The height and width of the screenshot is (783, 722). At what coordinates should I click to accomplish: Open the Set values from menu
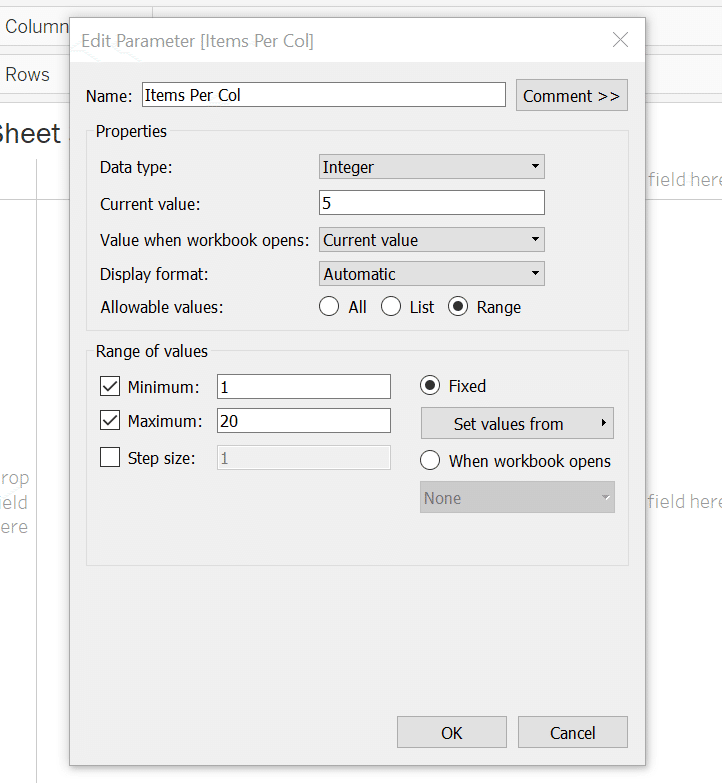tap(517, 424)
